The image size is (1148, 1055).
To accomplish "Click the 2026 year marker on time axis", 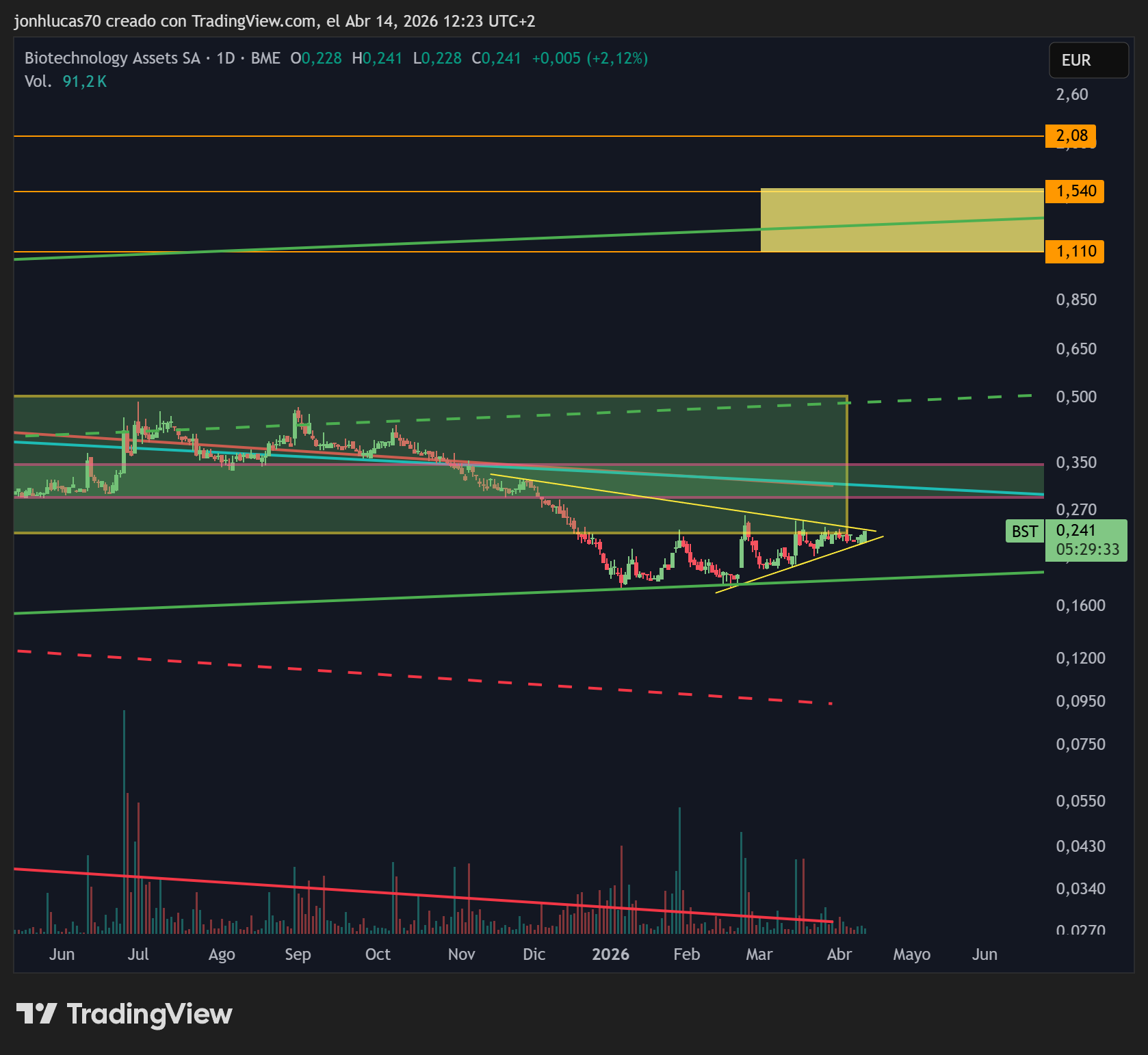I will click(610, 954).
